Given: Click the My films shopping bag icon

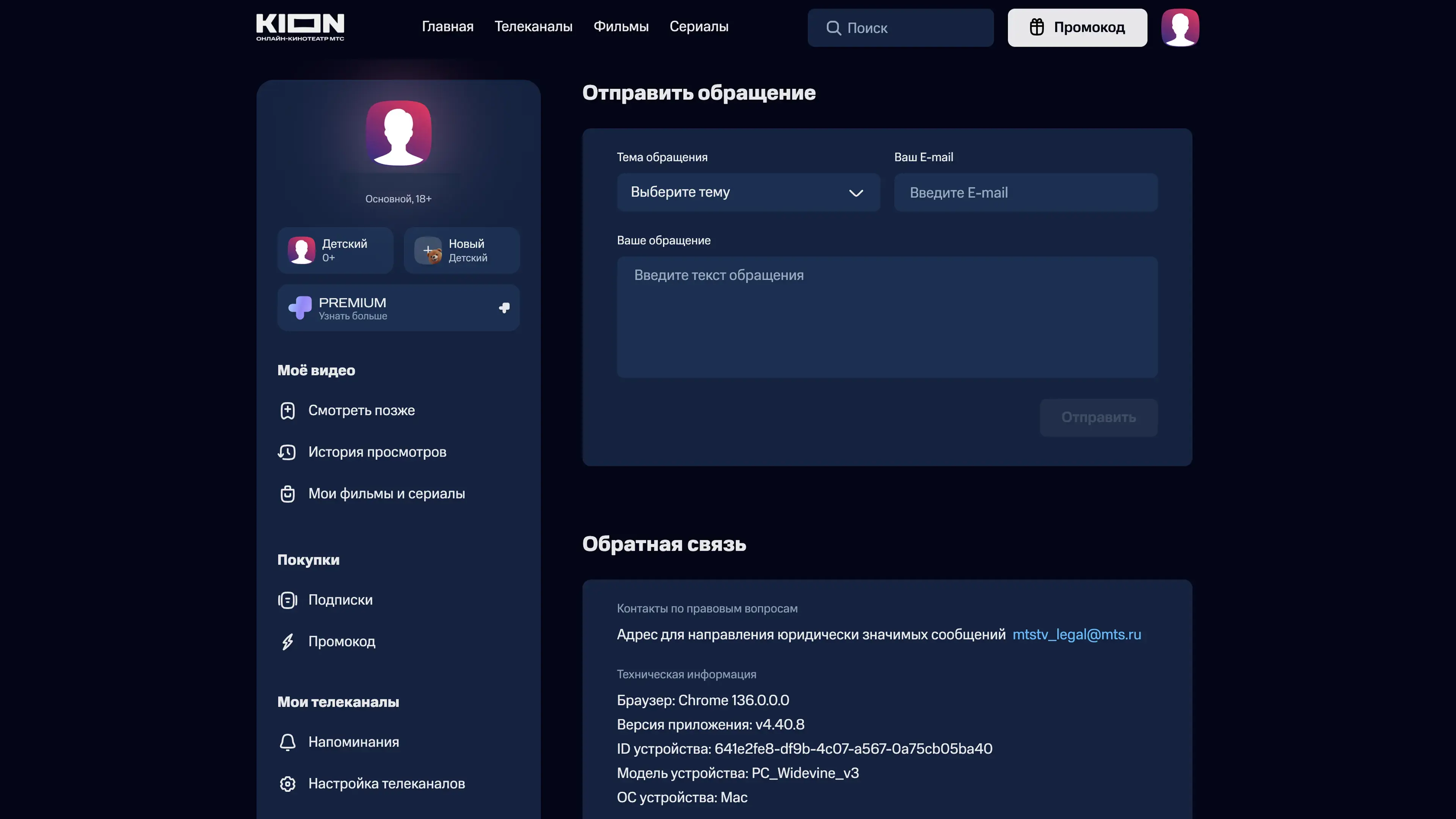Looking at the screenshot, I should [x=287, y=494].
